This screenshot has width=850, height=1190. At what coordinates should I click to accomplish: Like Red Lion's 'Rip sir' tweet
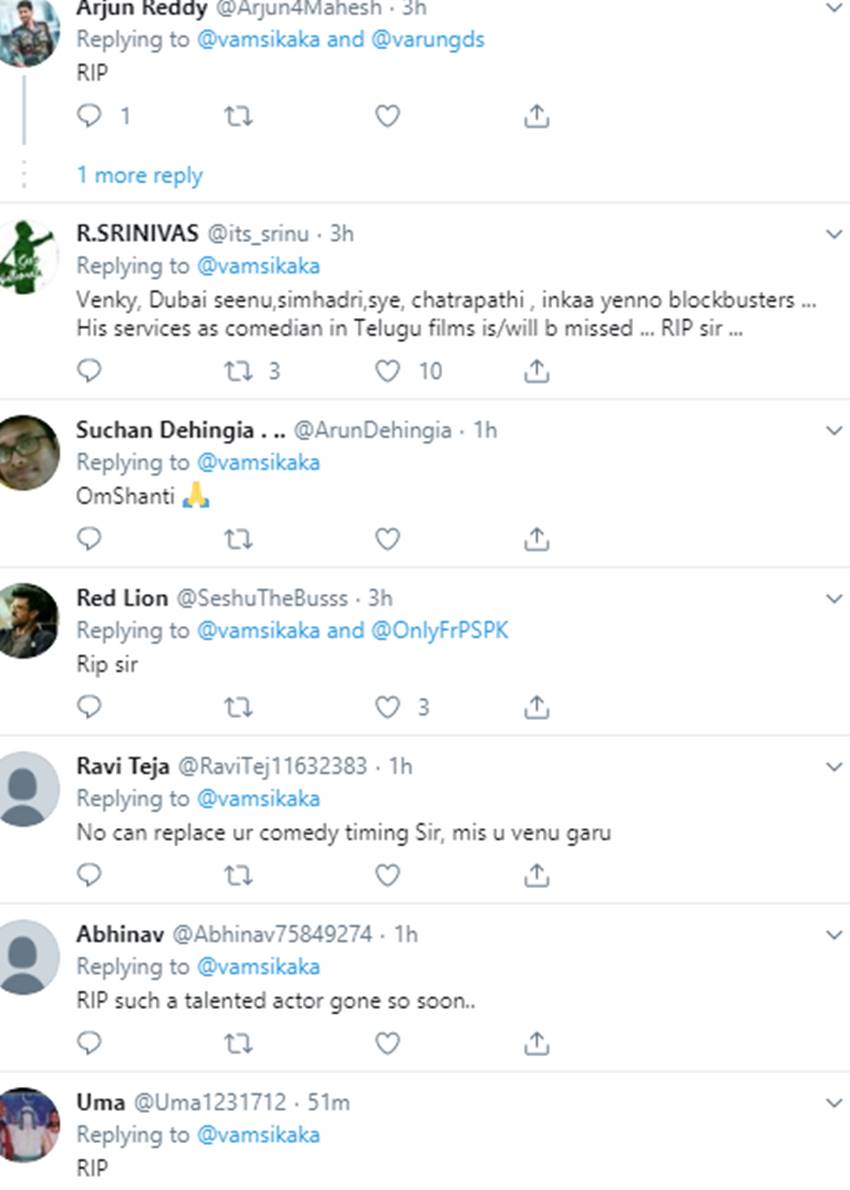(387, 708)
